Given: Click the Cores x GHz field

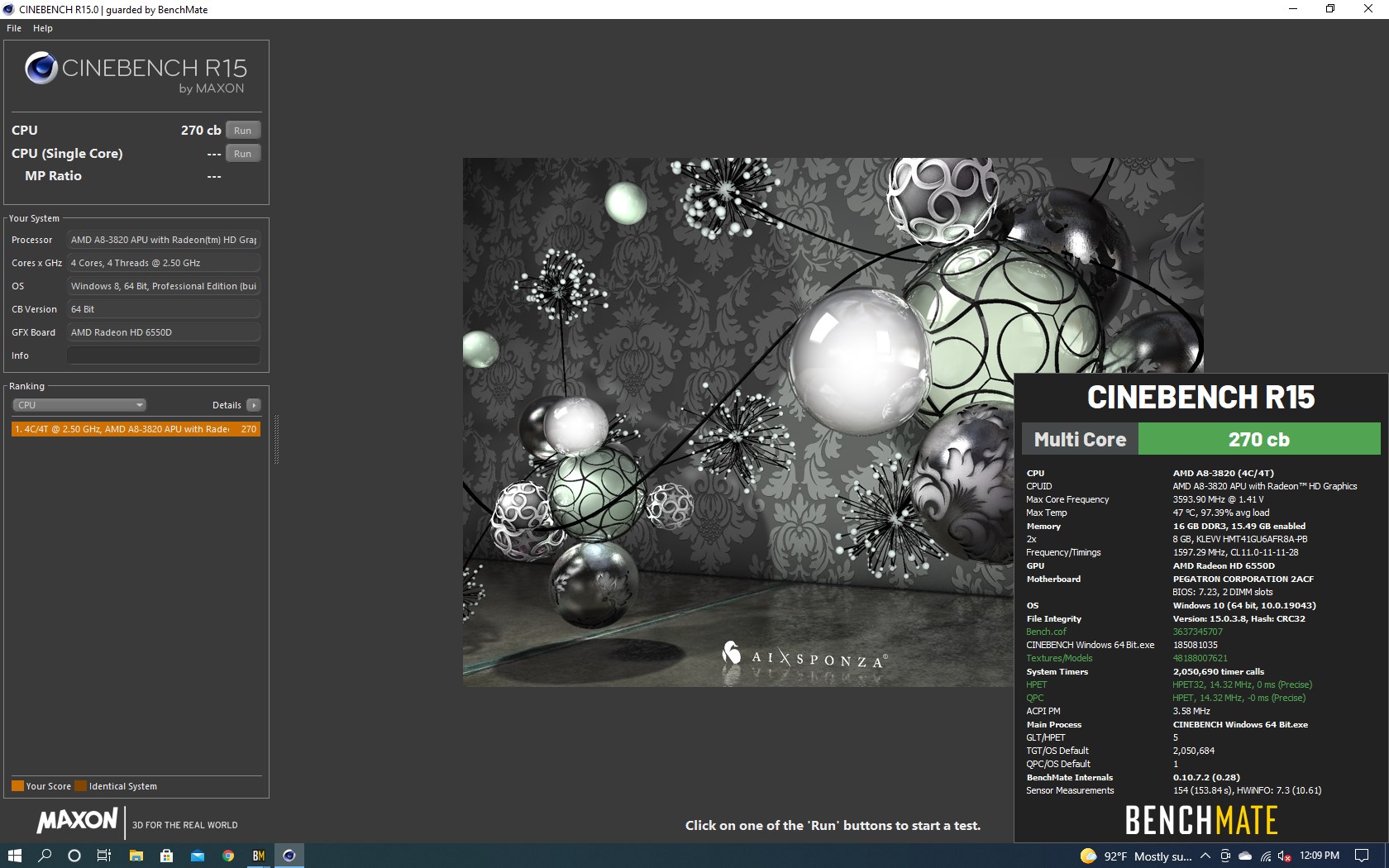Looking at the screenshot, I should click(x=164, y=263).
